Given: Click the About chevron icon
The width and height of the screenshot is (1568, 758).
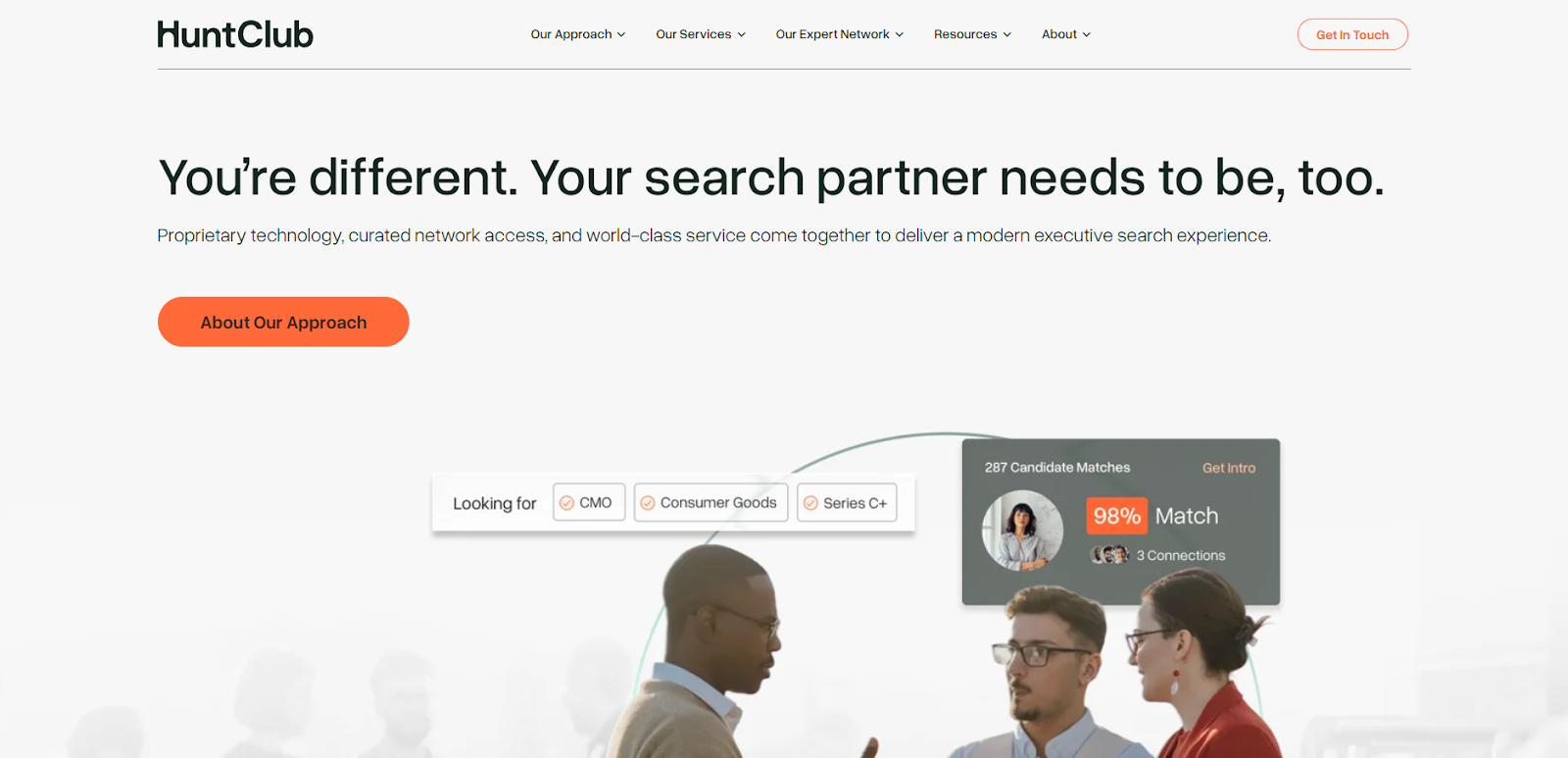Looking at the screenshot, I should coord(1087,34).
